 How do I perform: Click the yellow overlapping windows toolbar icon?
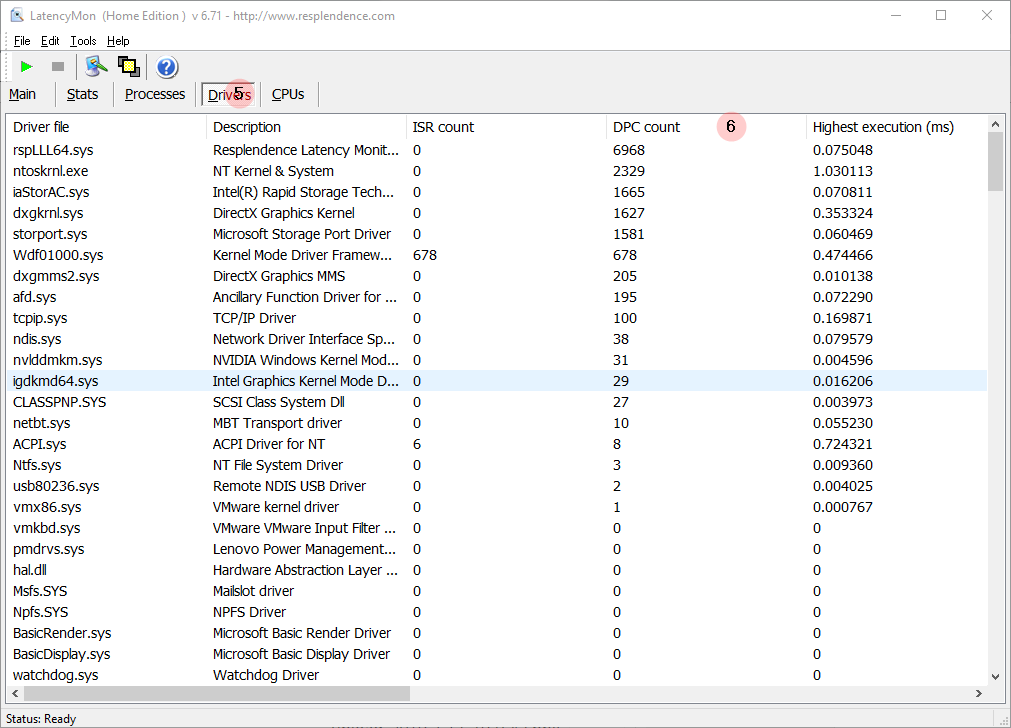[x=129, y=66]
